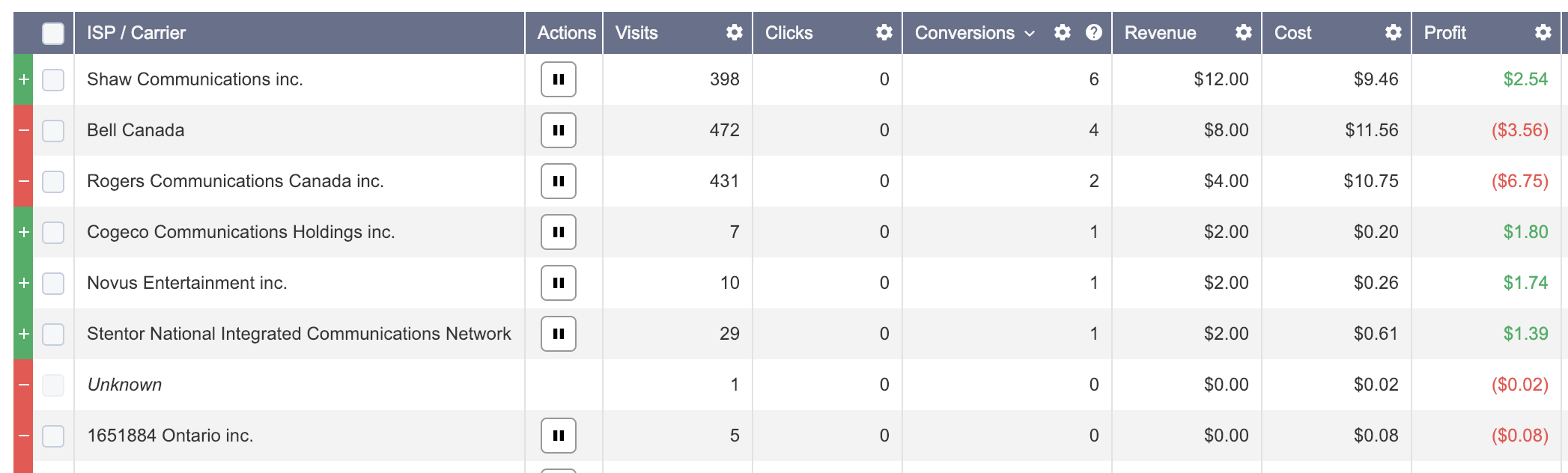The height and width of the screenshot is (473, 1568).
Task: Open Revenue column gear settings
Action: 1244,32
